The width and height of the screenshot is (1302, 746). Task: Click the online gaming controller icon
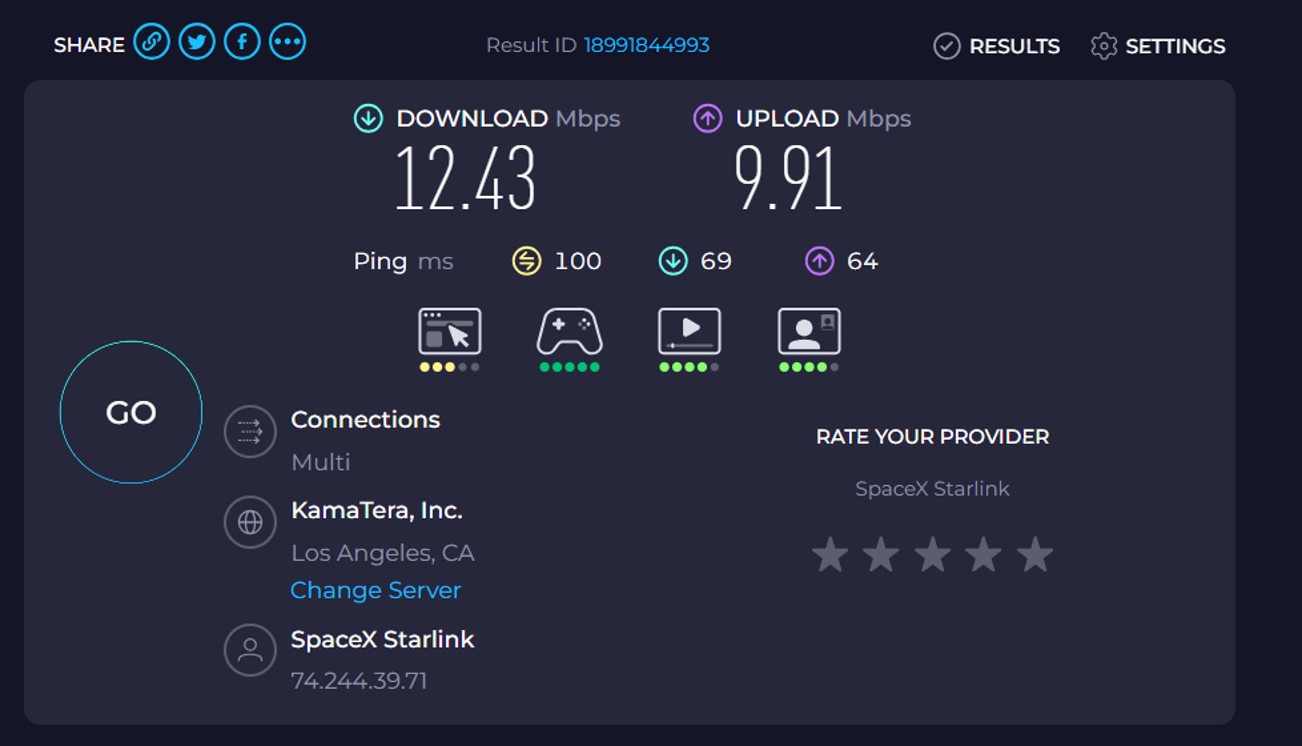click(569, 332)
